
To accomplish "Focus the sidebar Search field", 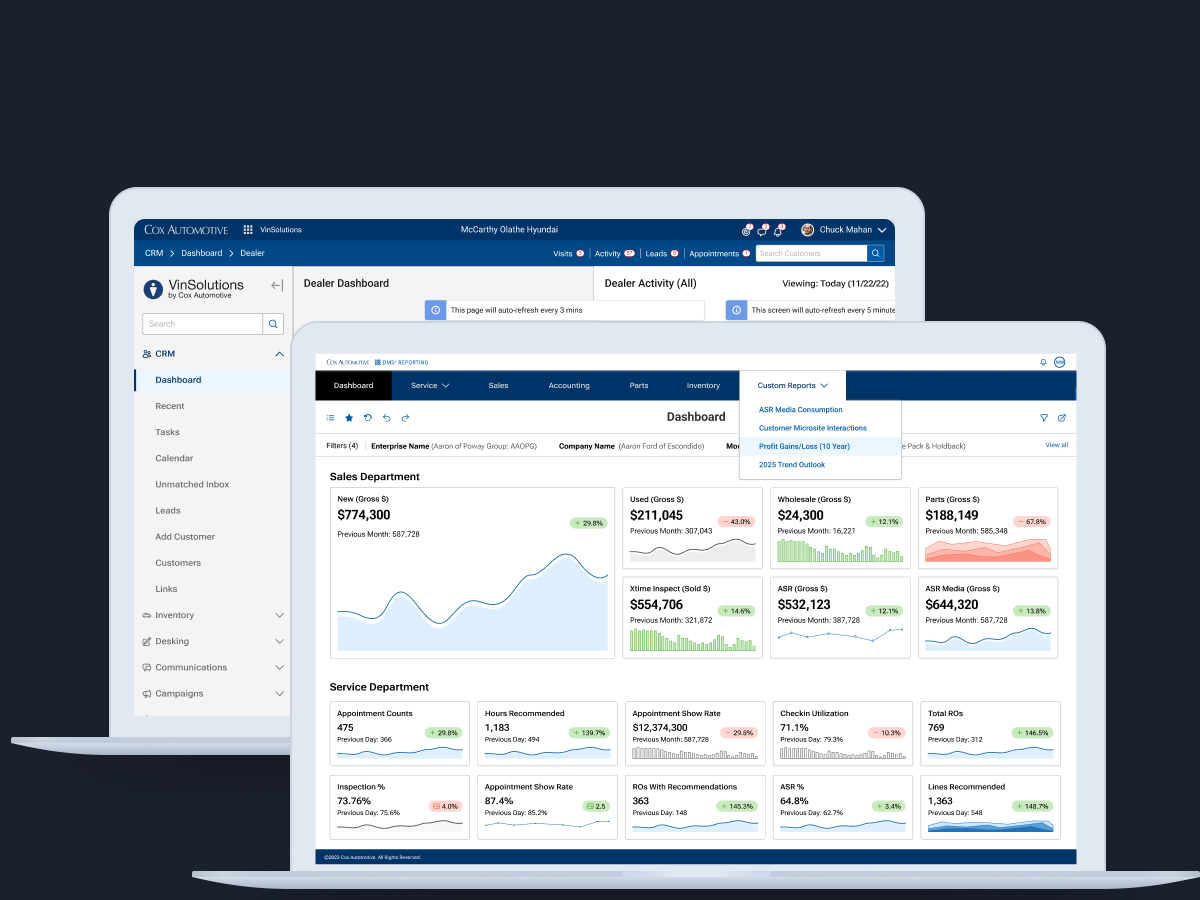I will (203, 324).
